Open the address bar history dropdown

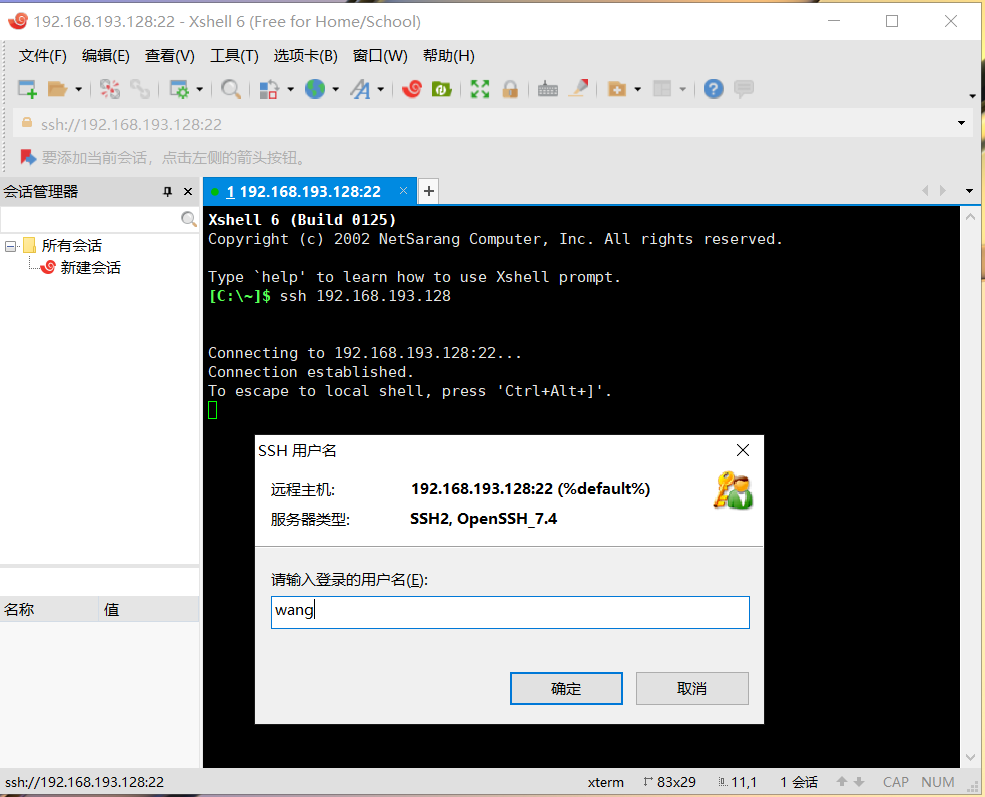961,123
